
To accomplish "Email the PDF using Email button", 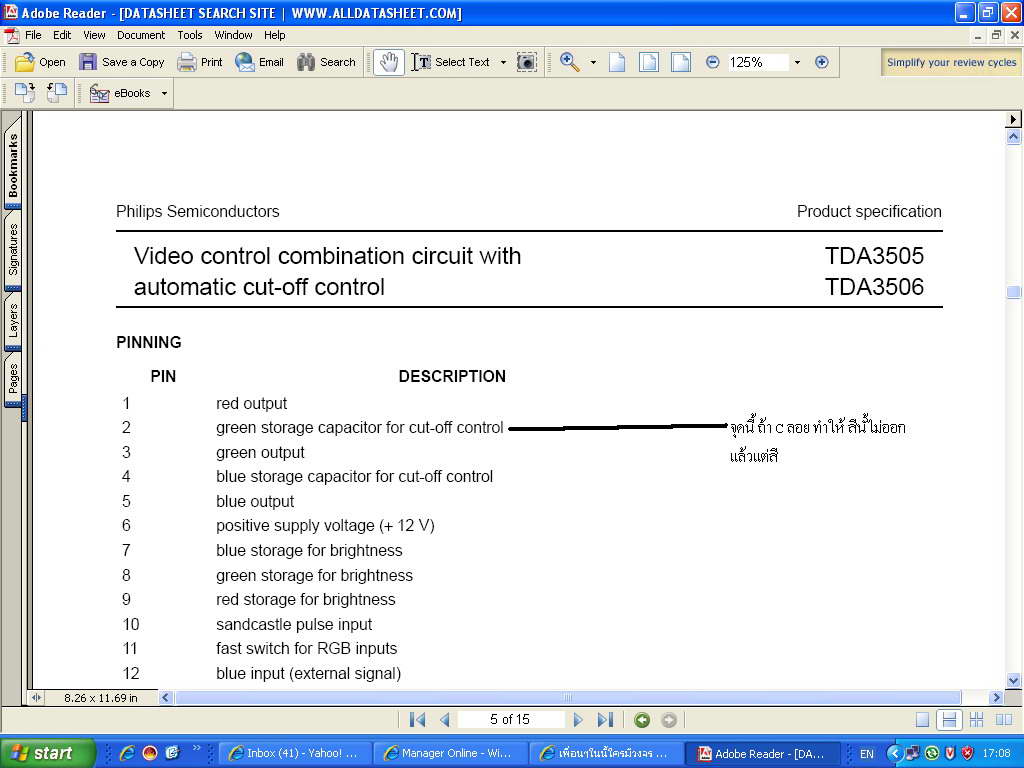I will pos(259,62).
